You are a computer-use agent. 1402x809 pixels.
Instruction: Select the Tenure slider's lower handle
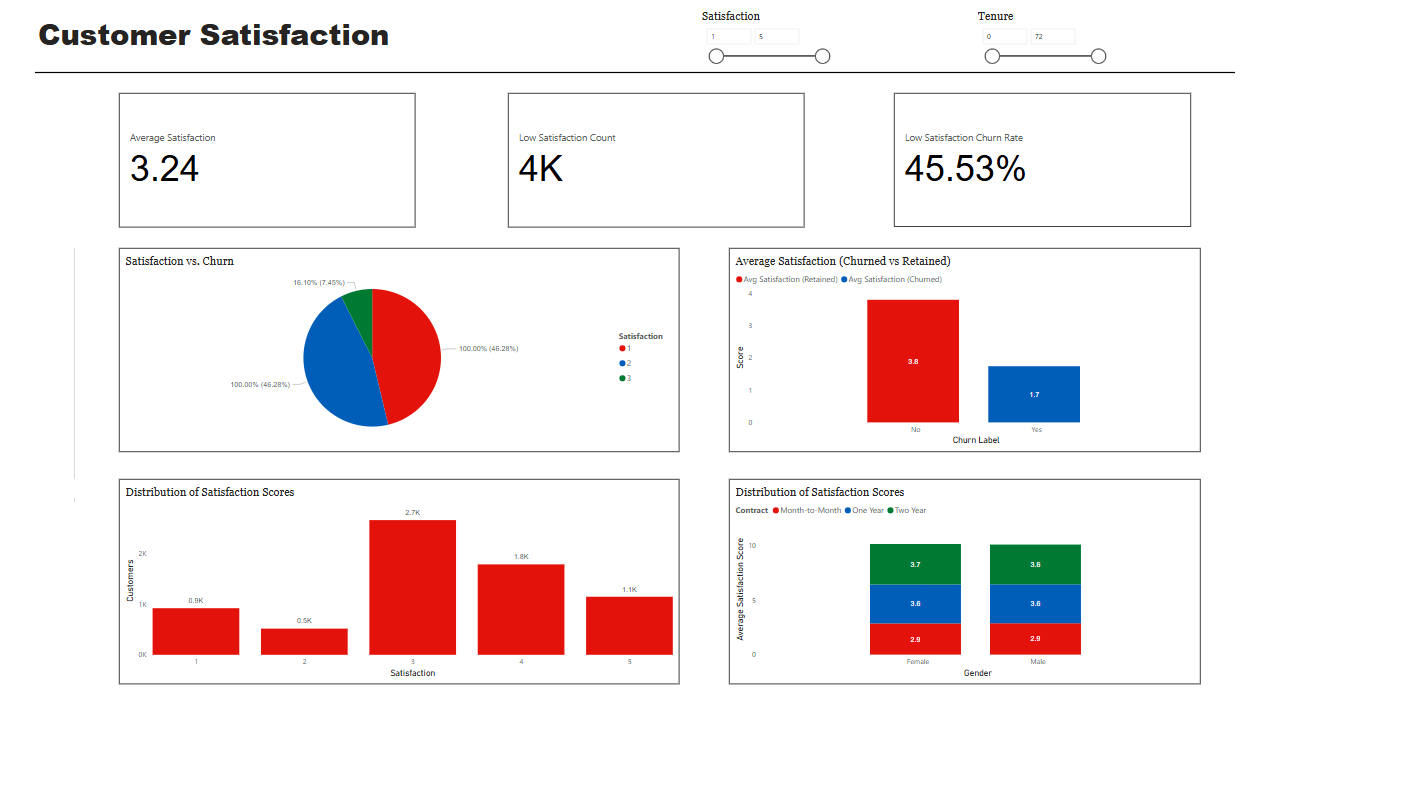point(992,56)
